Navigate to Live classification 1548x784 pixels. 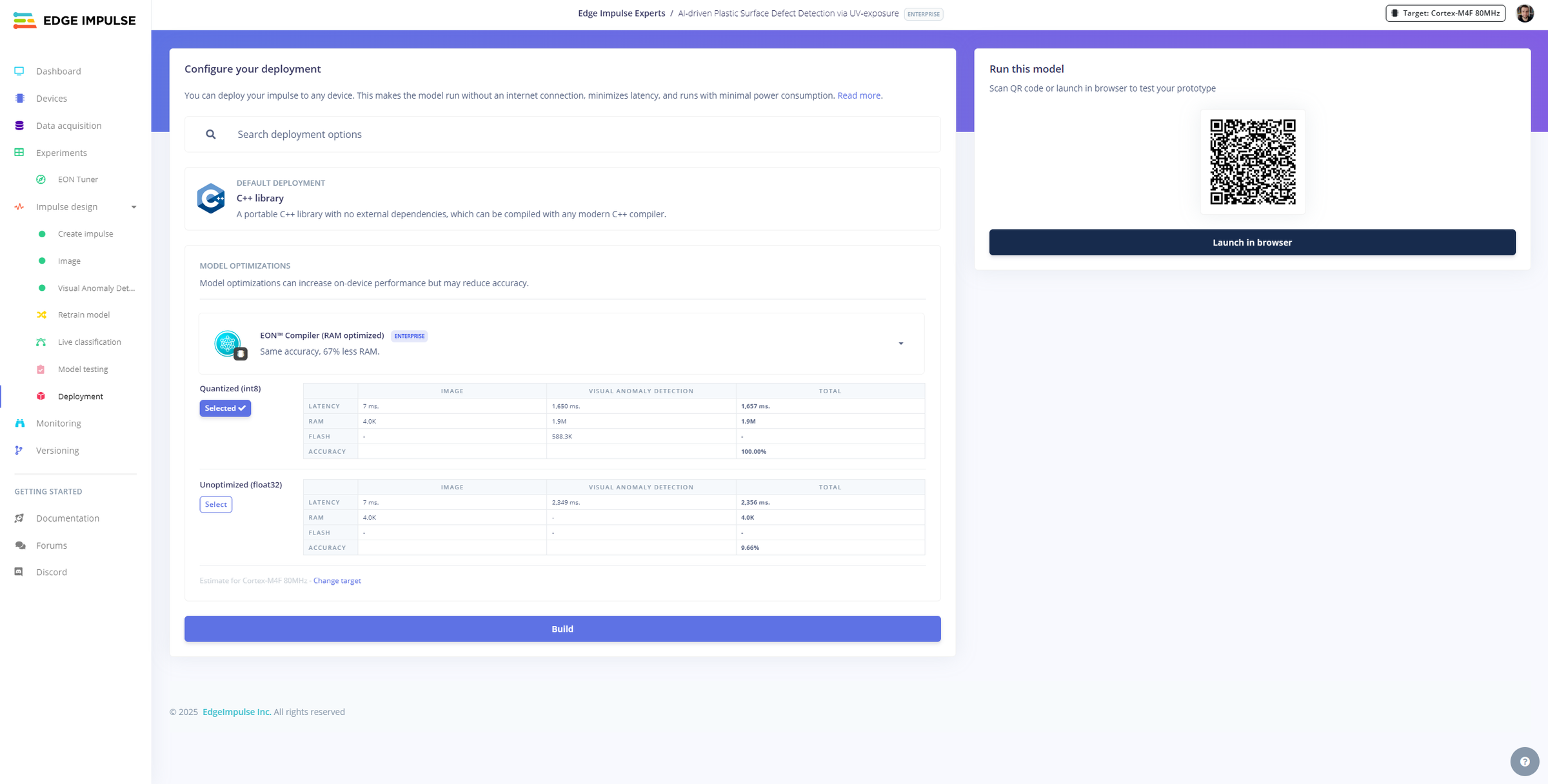[90, 342]
